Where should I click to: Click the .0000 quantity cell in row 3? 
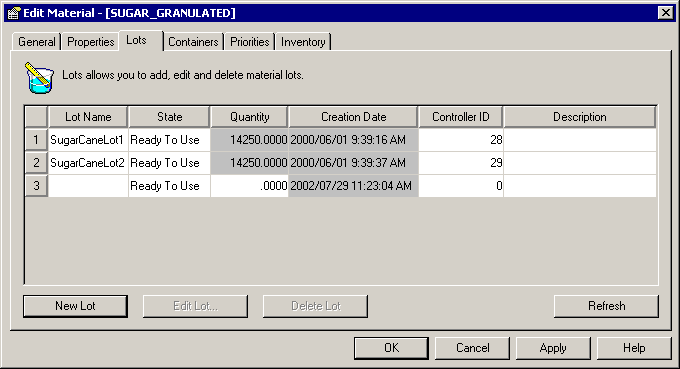[249, 186]
